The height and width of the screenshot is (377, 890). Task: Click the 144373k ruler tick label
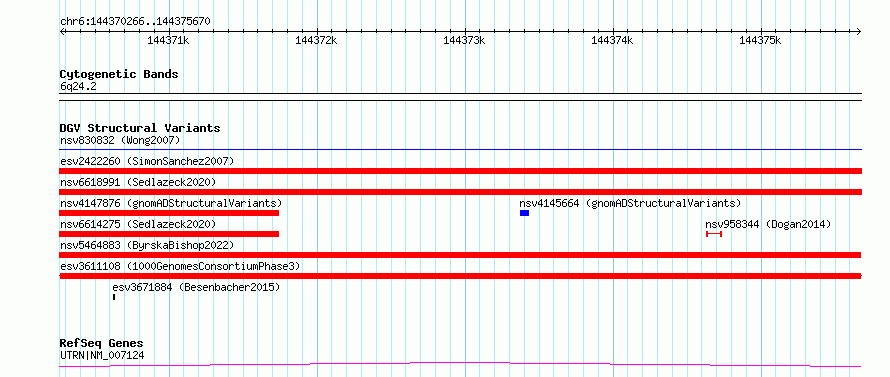464,40
